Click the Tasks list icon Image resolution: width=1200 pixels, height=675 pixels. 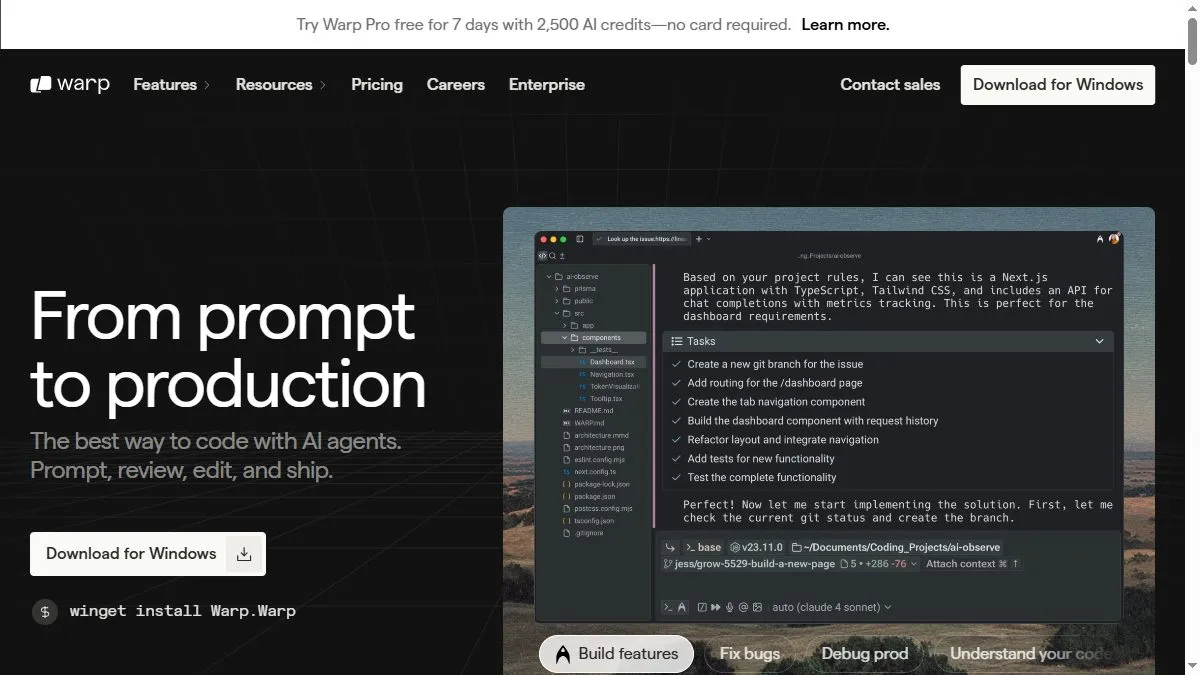point(677,341)
